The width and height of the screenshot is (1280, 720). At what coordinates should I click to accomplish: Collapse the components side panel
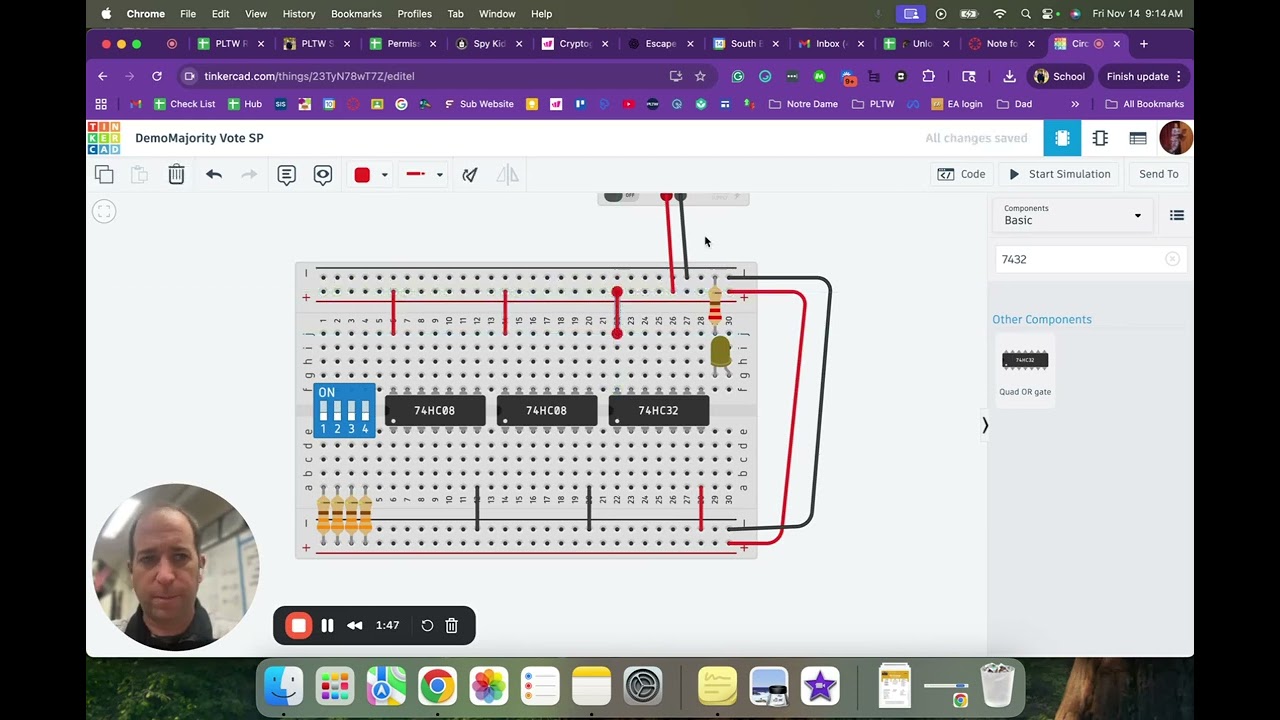pyautogui.click(x=985, y=426)
